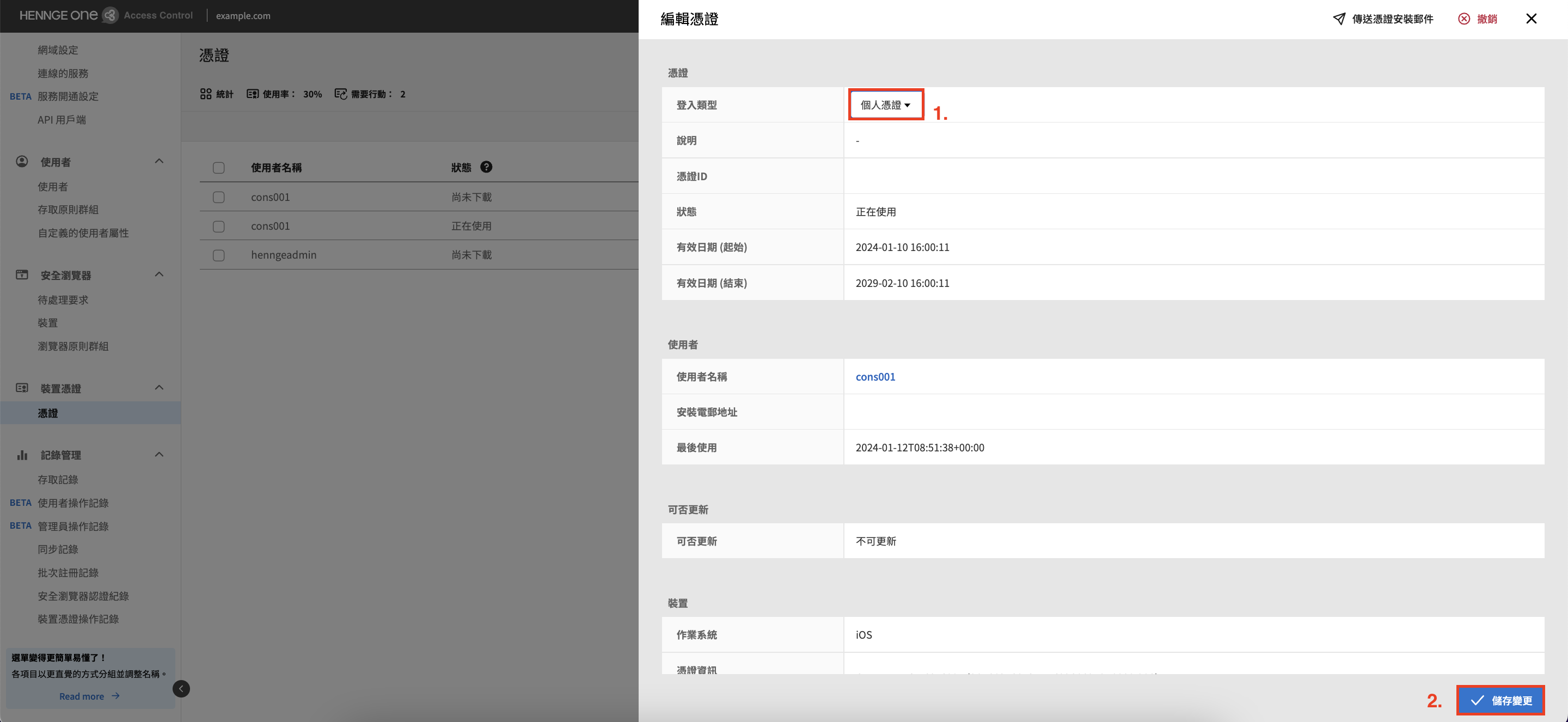
Task: Click the Read more link
Action: [82, 696]
